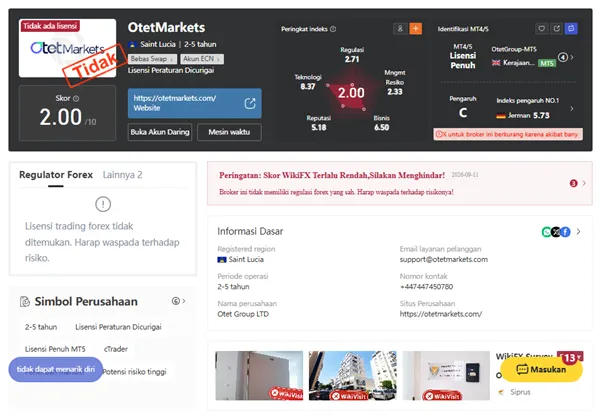This screenshot has width=601, height=416.
Task: Click the cTrader tag
Action: coord(116,349)
